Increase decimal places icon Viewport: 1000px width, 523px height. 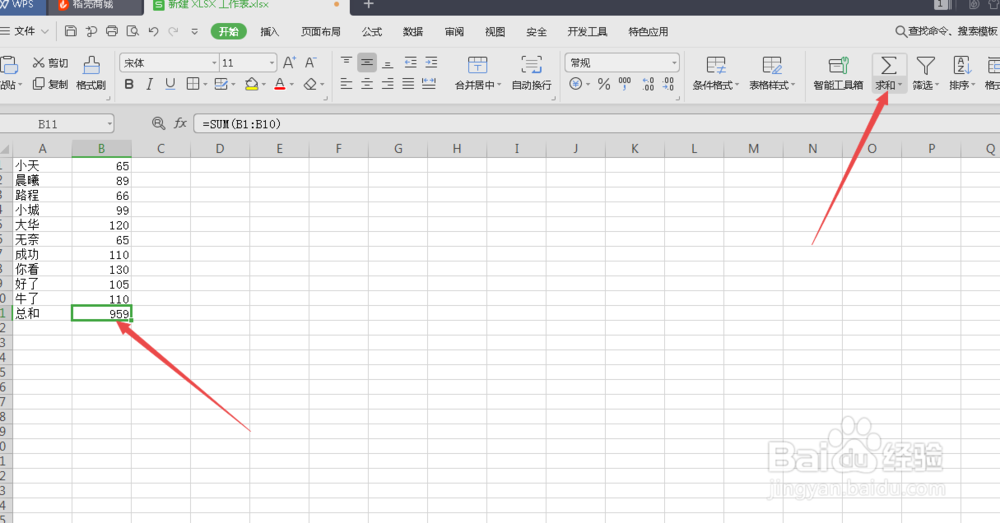click(648, 84)
